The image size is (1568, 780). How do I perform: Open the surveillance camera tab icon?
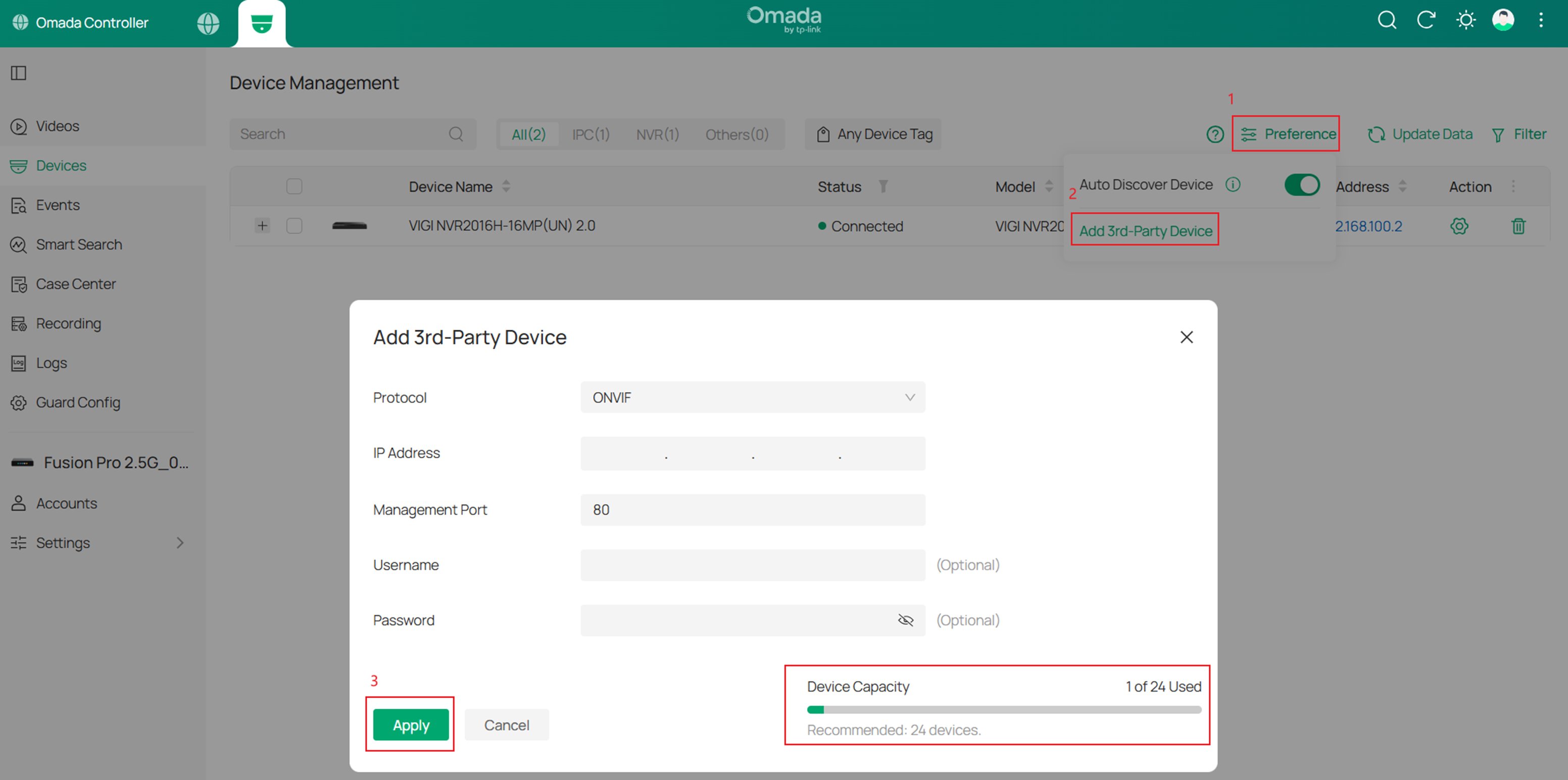coord(262,24)
